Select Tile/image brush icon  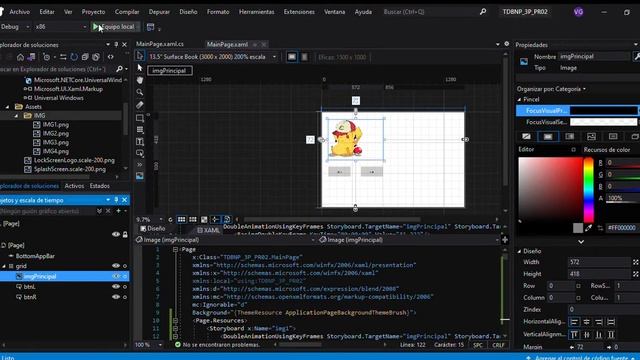[591, 136]
